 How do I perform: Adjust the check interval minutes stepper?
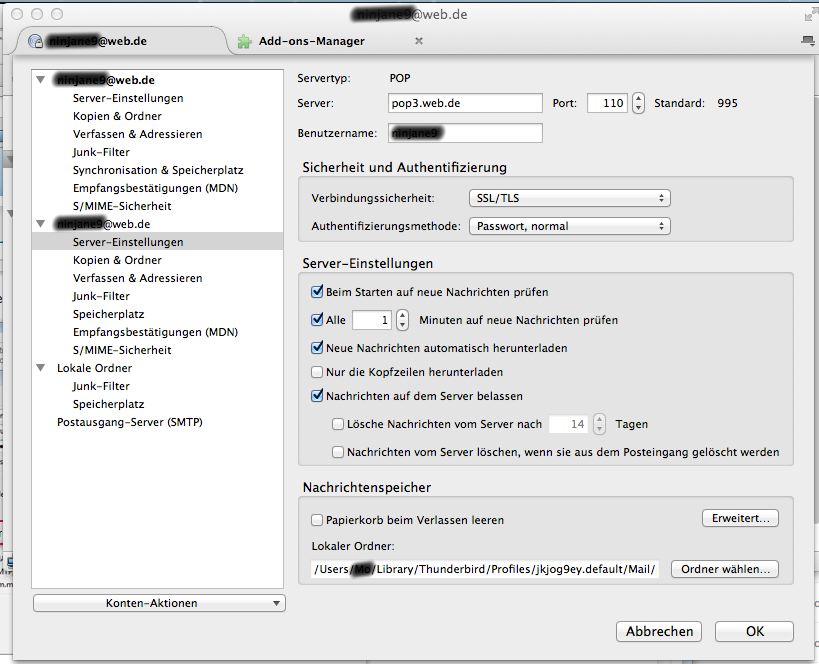pos(402,320)
